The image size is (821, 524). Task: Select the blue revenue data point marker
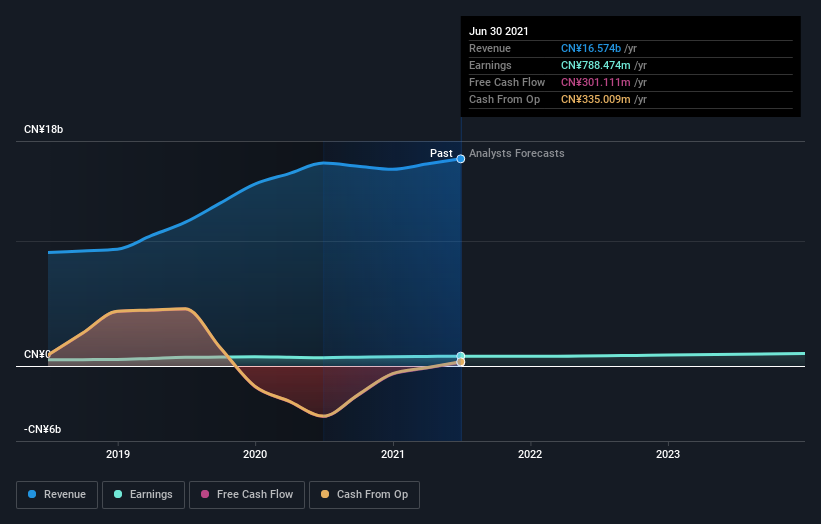click(x=461, y=159)
